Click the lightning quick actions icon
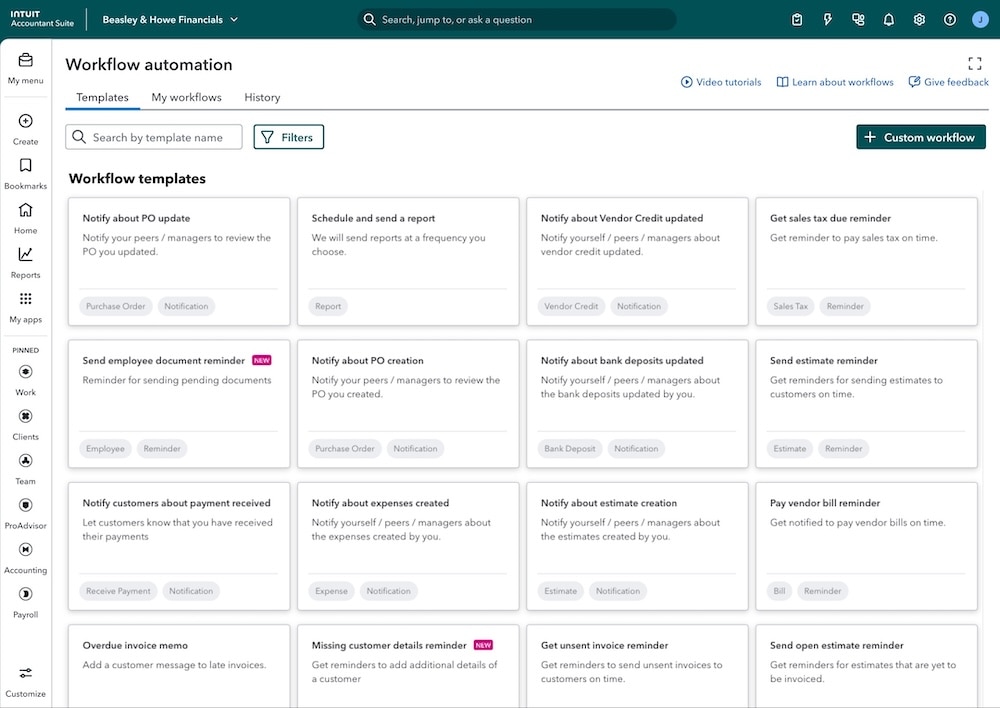The width and height of the screenshot is (1000, 708). tap(827, 19)
